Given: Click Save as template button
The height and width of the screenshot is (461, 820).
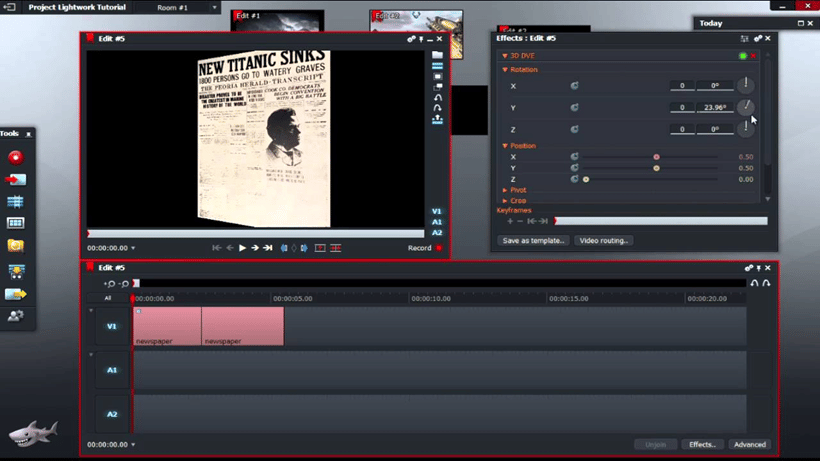Looking at the screenshot, I should [x=534, y=241].
